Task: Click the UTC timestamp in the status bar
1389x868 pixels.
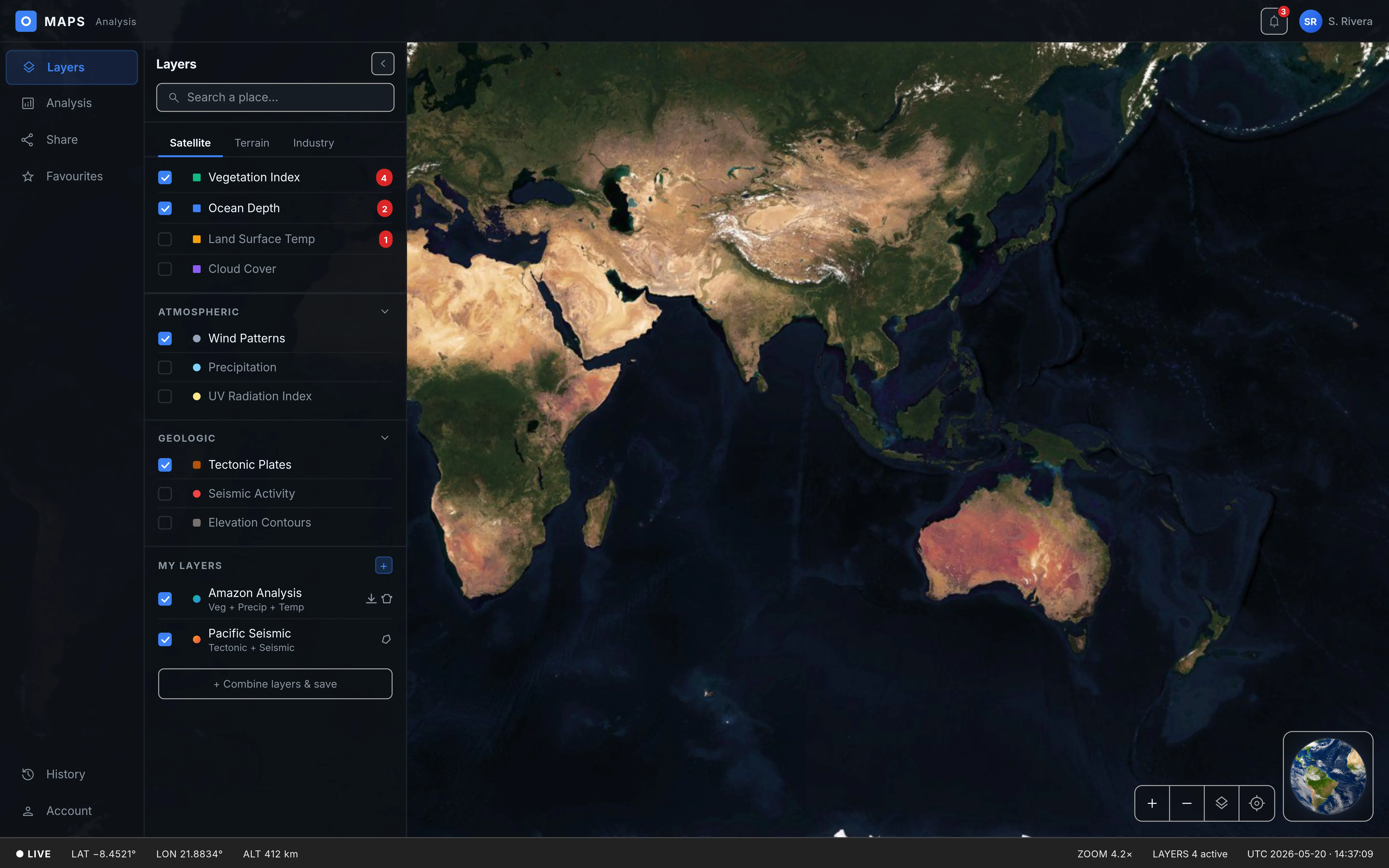Action: pos(1310,854)
